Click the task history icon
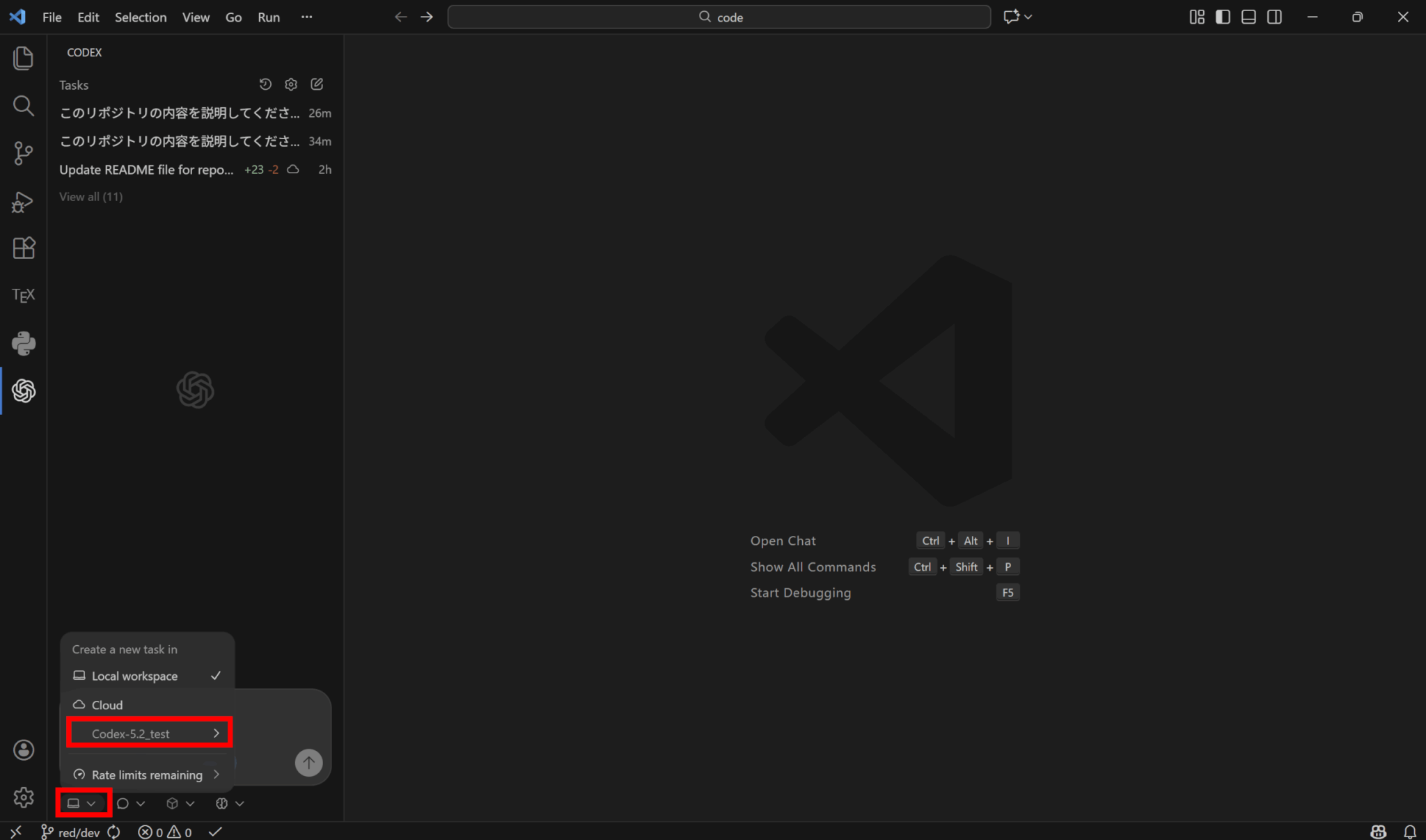The height and width of the screenshot is (840, 1426). coord(265,84)
